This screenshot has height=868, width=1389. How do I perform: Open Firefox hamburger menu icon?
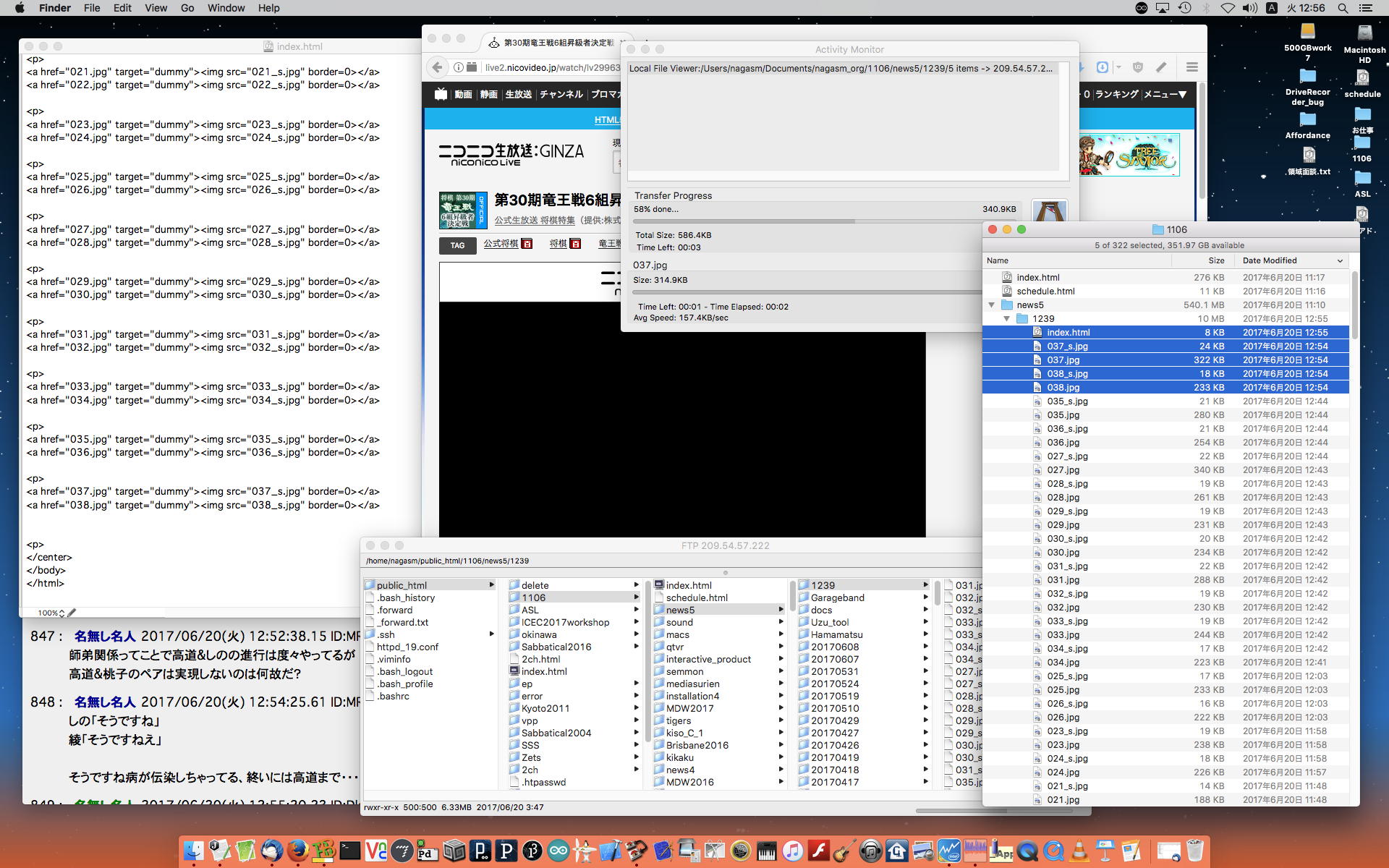coord(1192,67)
